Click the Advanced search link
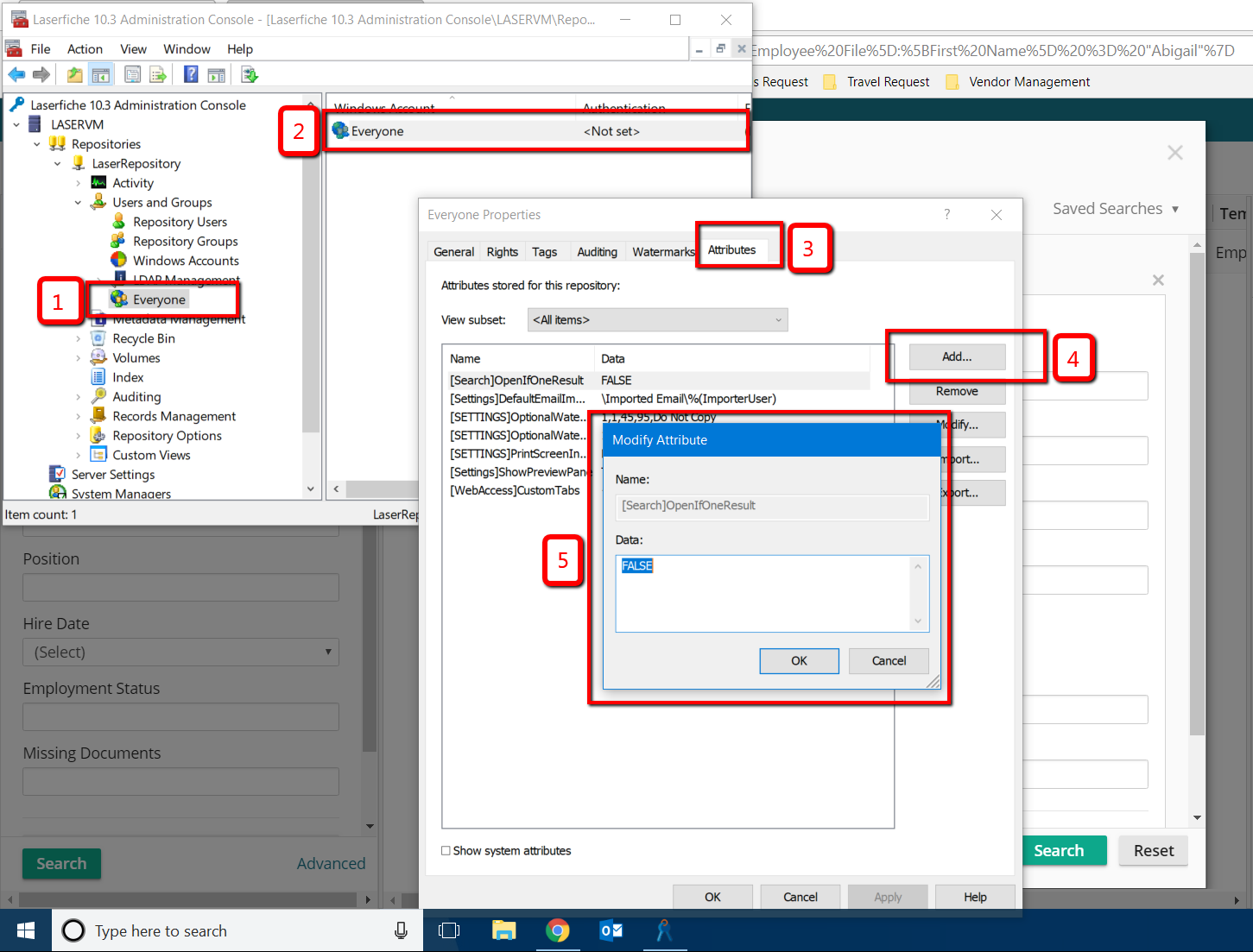The width and height of the screenshot is (1253, 952). [331, 863]
